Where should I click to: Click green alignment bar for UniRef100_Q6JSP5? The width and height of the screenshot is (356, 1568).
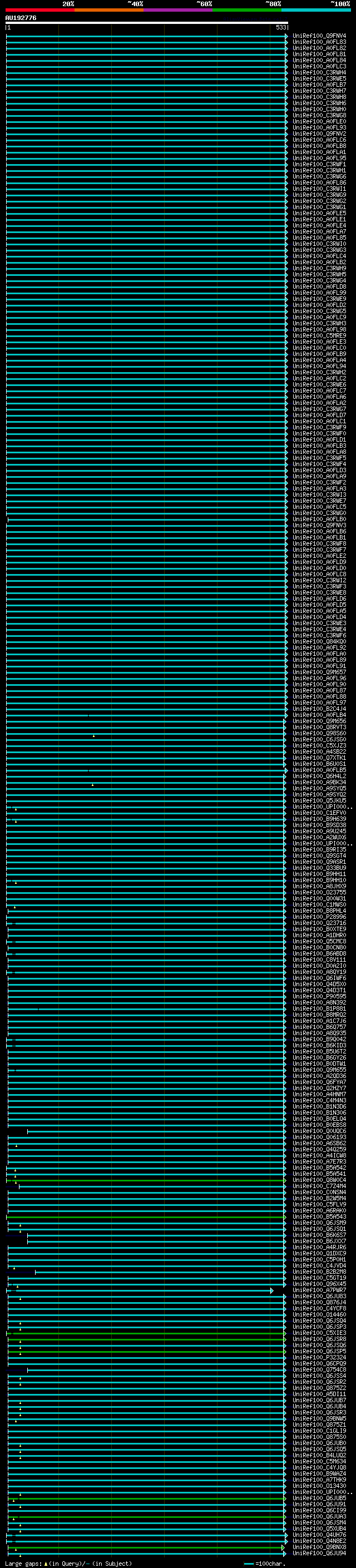[x=146, y=1352]
